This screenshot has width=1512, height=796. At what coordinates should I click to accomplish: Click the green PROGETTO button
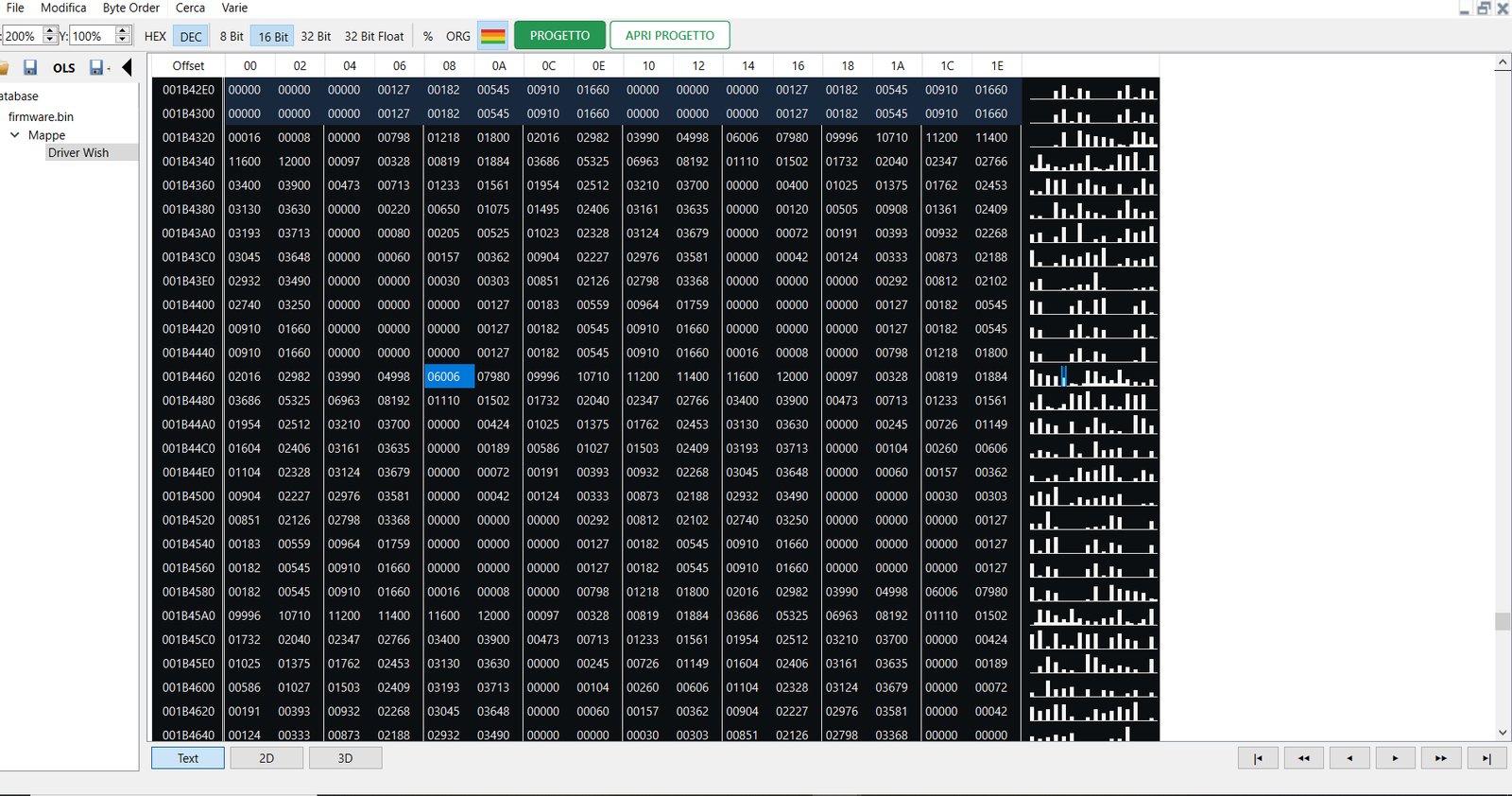559,36
